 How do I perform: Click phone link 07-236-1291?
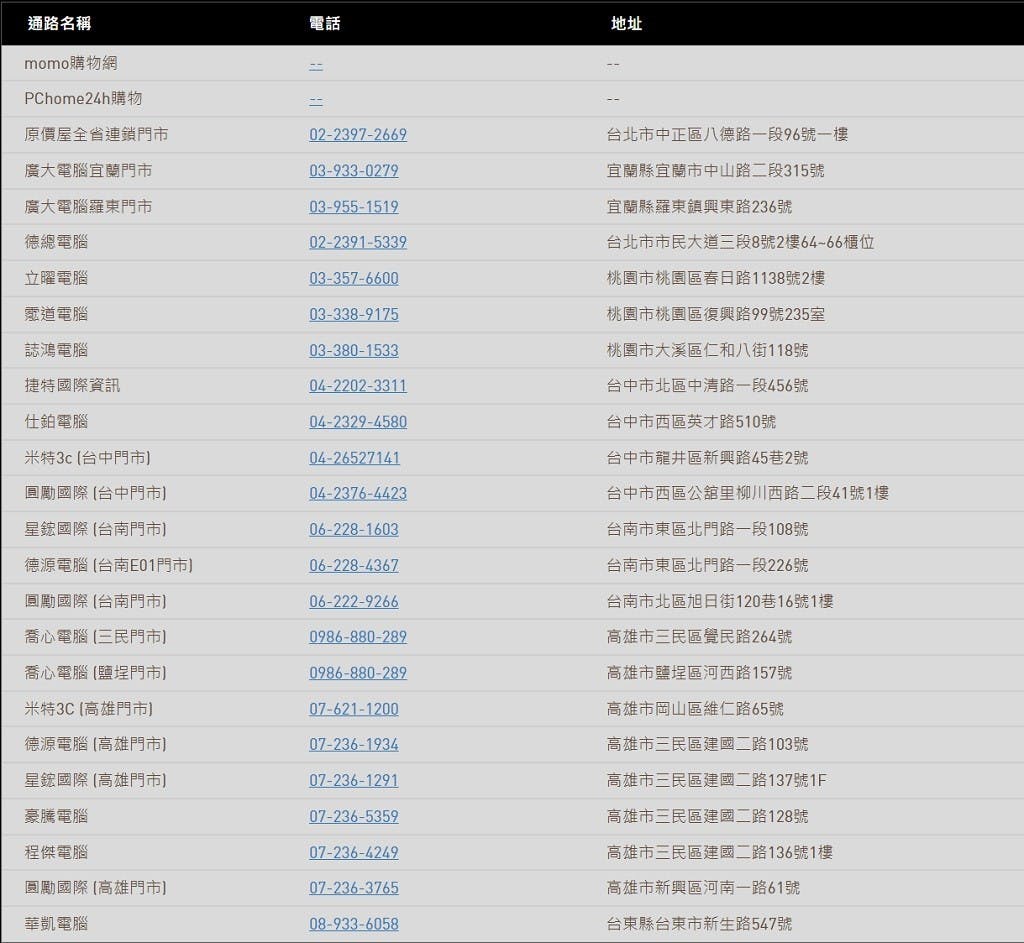coord(354,780)
